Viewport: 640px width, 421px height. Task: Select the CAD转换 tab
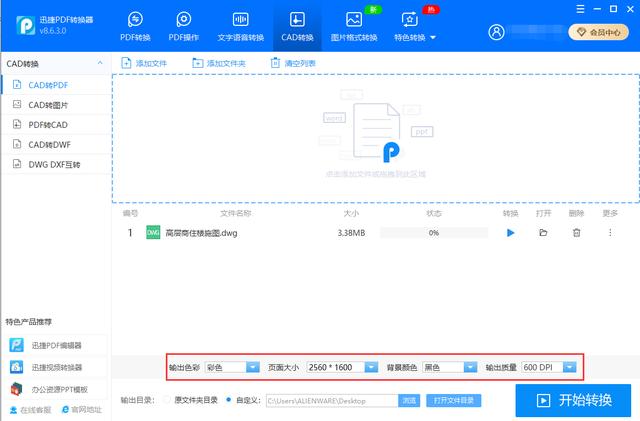(297, 27)
